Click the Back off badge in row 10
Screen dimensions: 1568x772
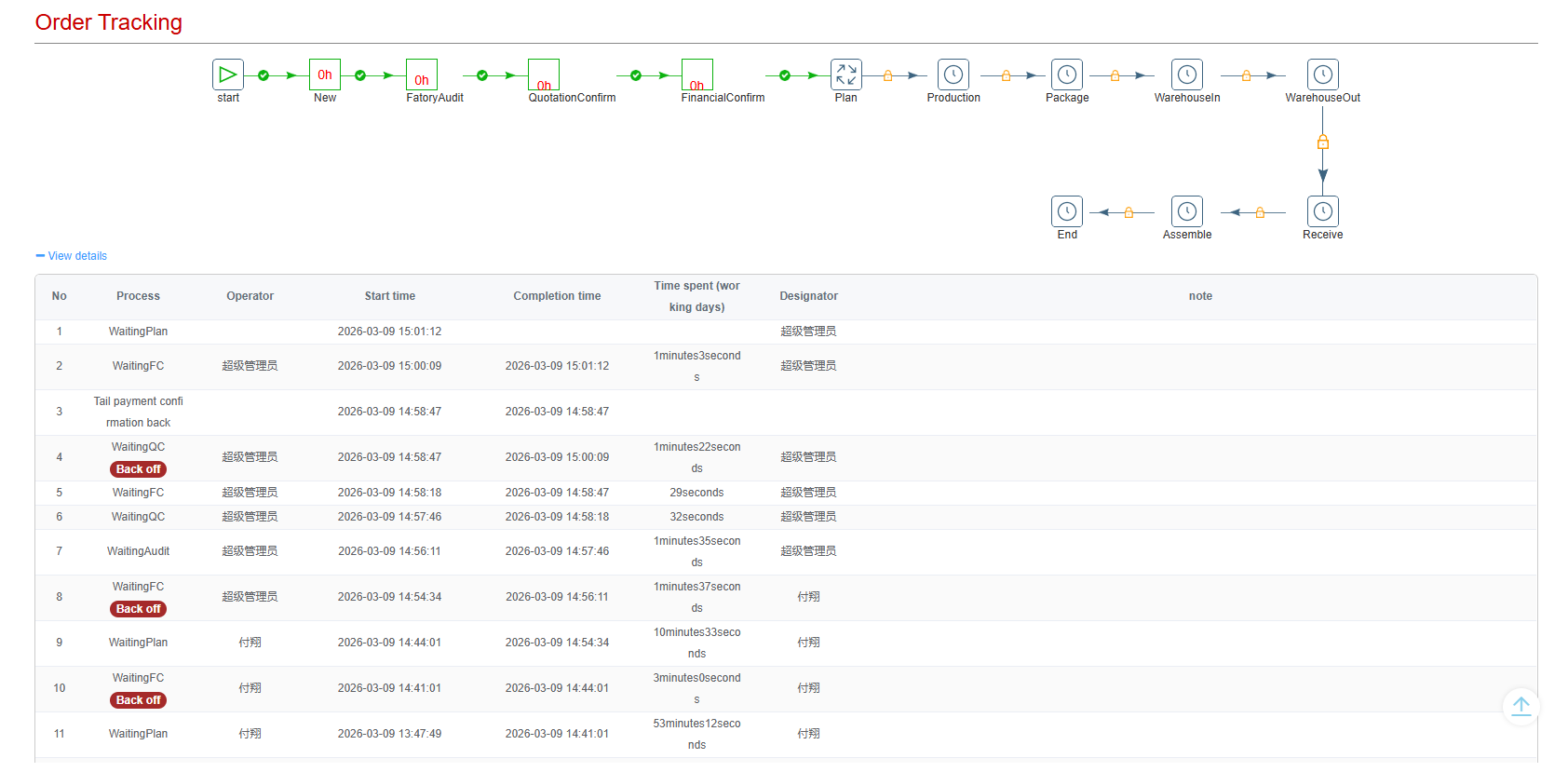click(139, 700)
